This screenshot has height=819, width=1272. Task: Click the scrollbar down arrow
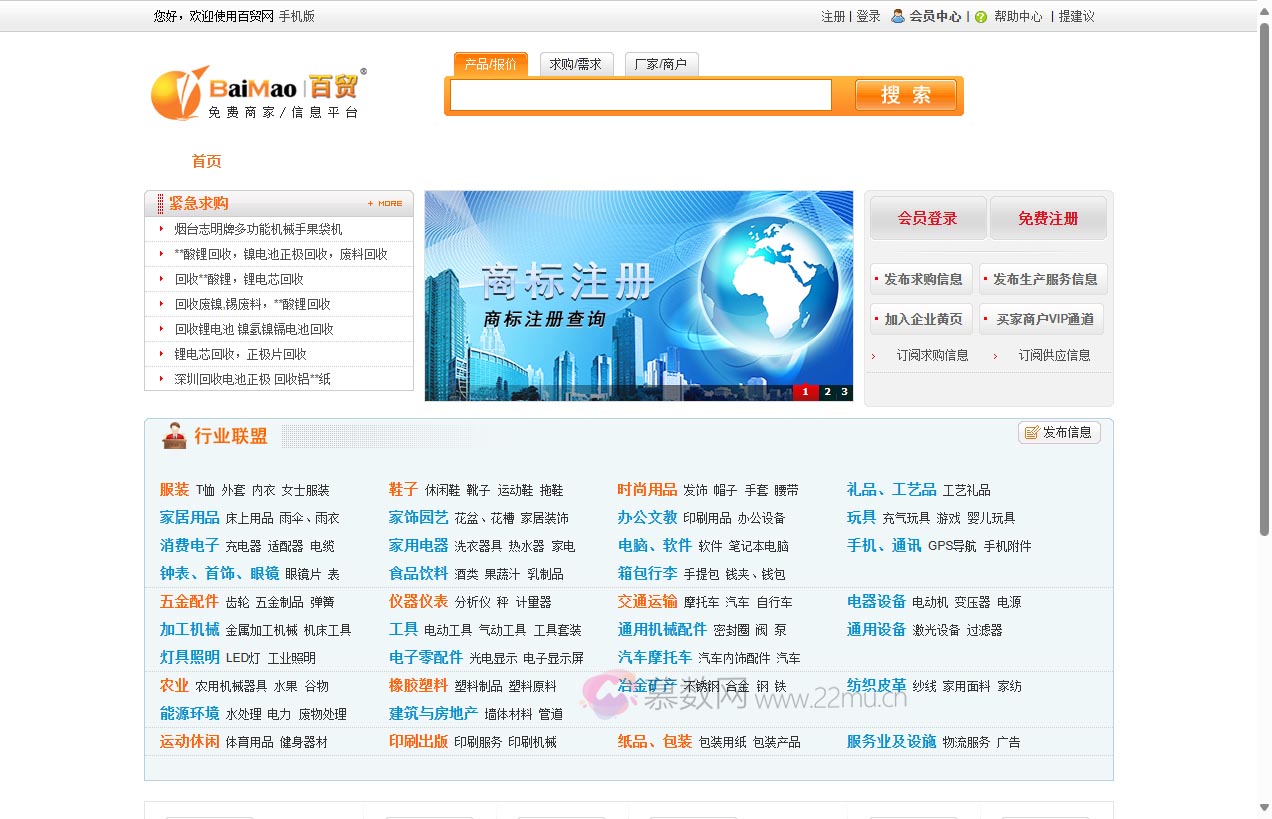click(1263, 808)
